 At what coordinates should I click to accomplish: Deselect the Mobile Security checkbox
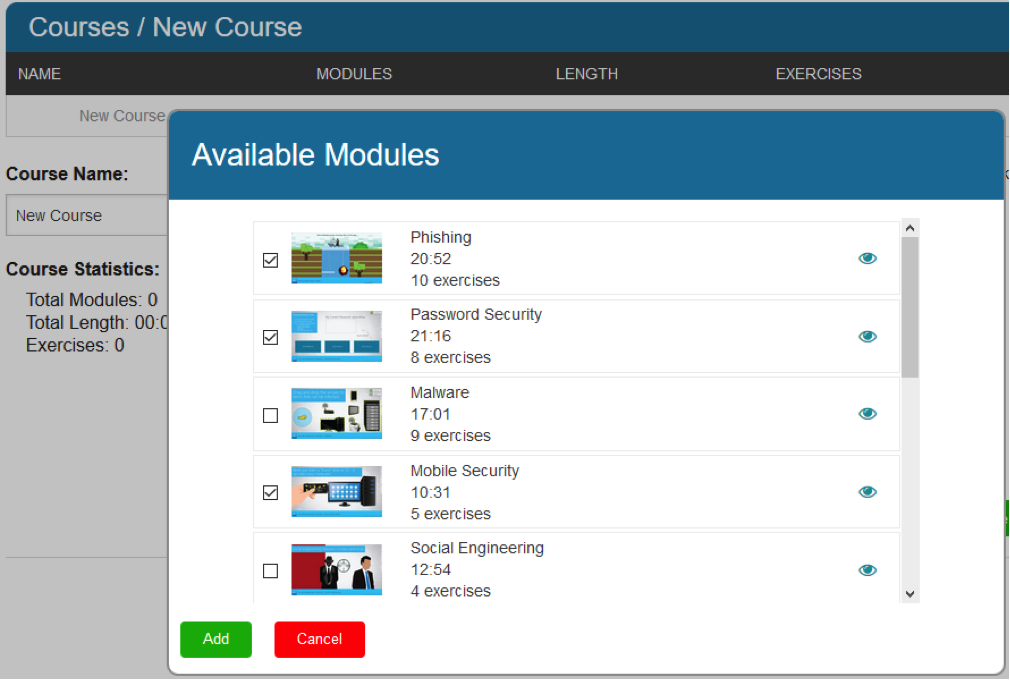coord(270,492)
